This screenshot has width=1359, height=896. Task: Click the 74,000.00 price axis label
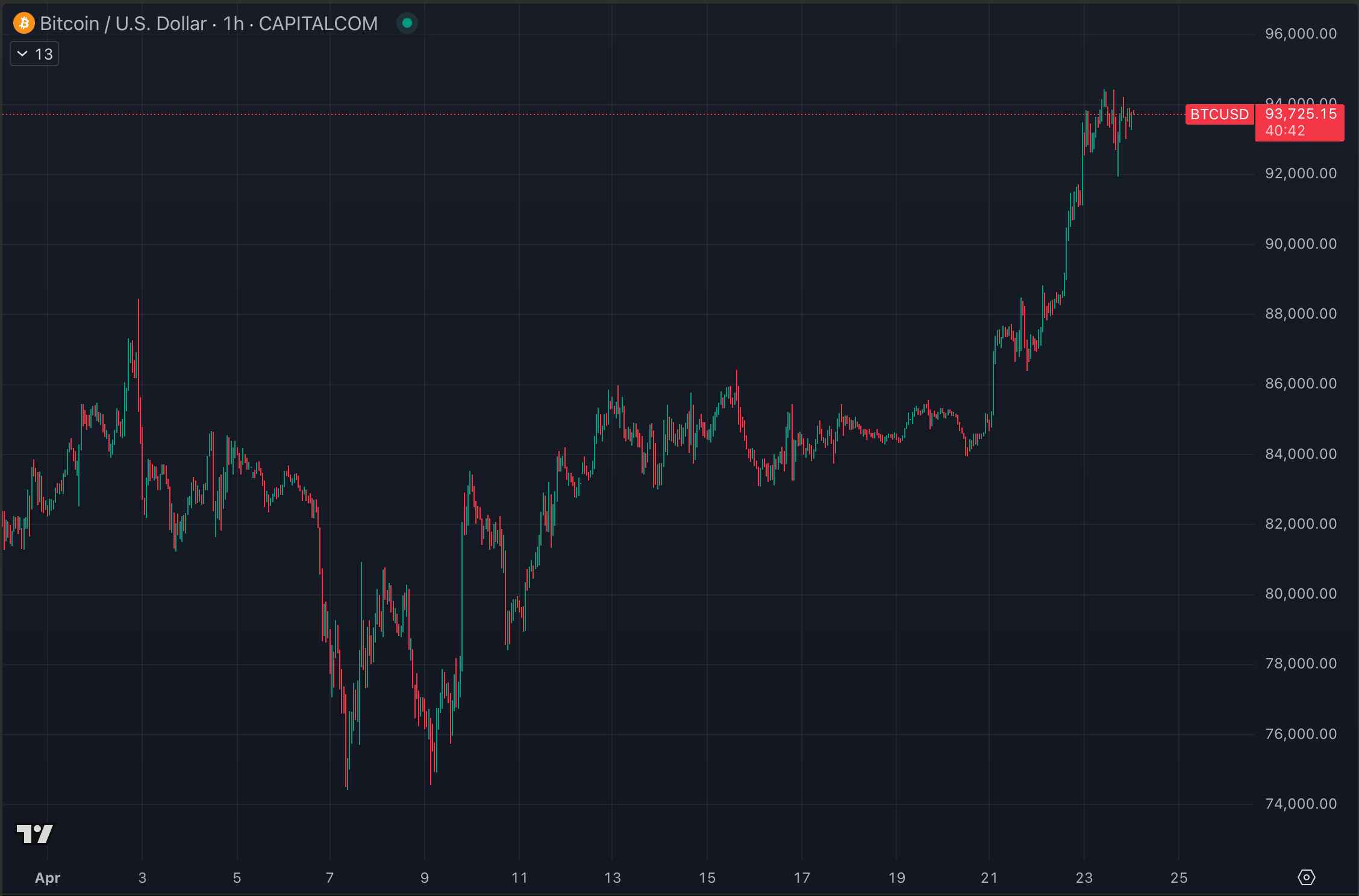tap(1301, 804)
